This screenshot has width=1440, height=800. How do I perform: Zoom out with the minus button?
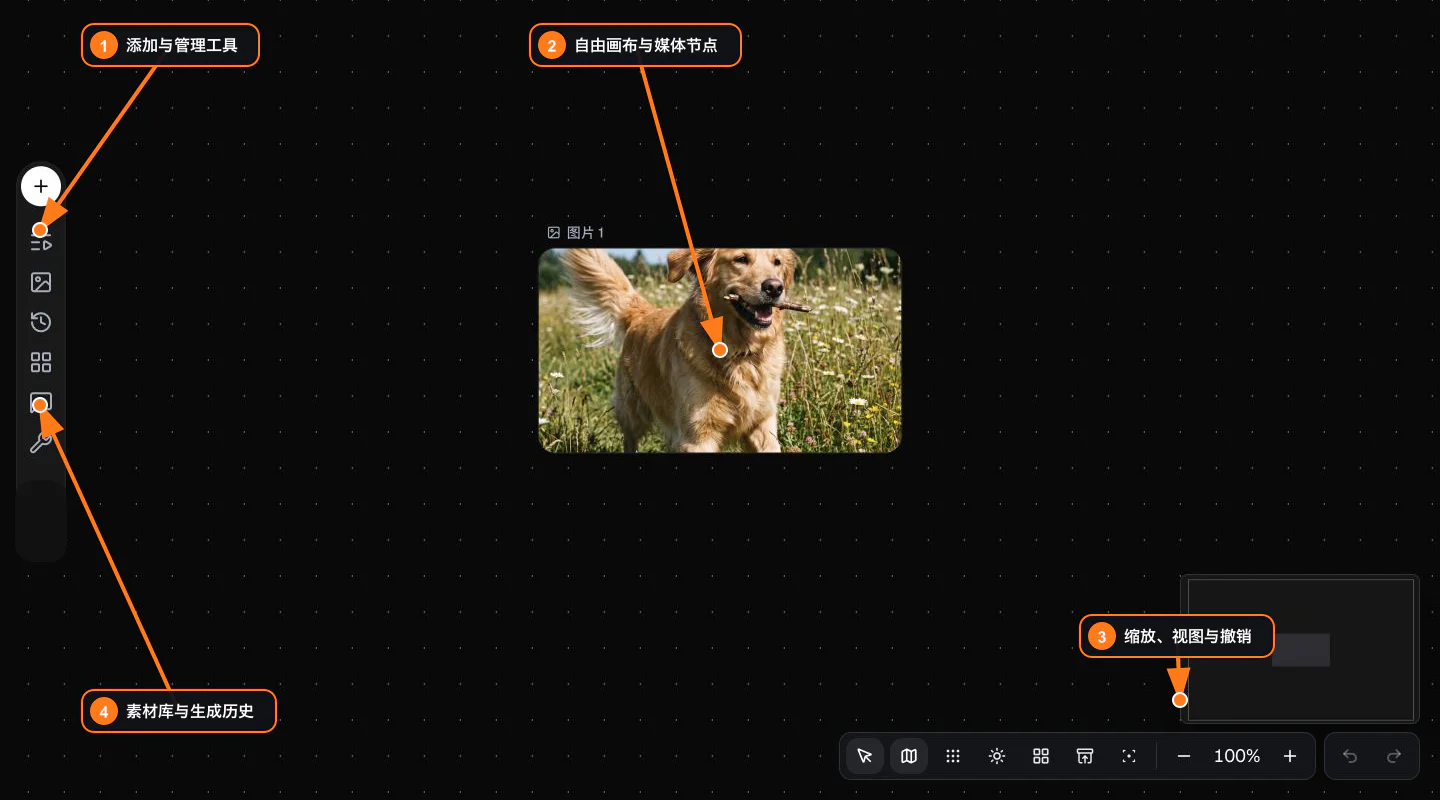pos(1184,756)
